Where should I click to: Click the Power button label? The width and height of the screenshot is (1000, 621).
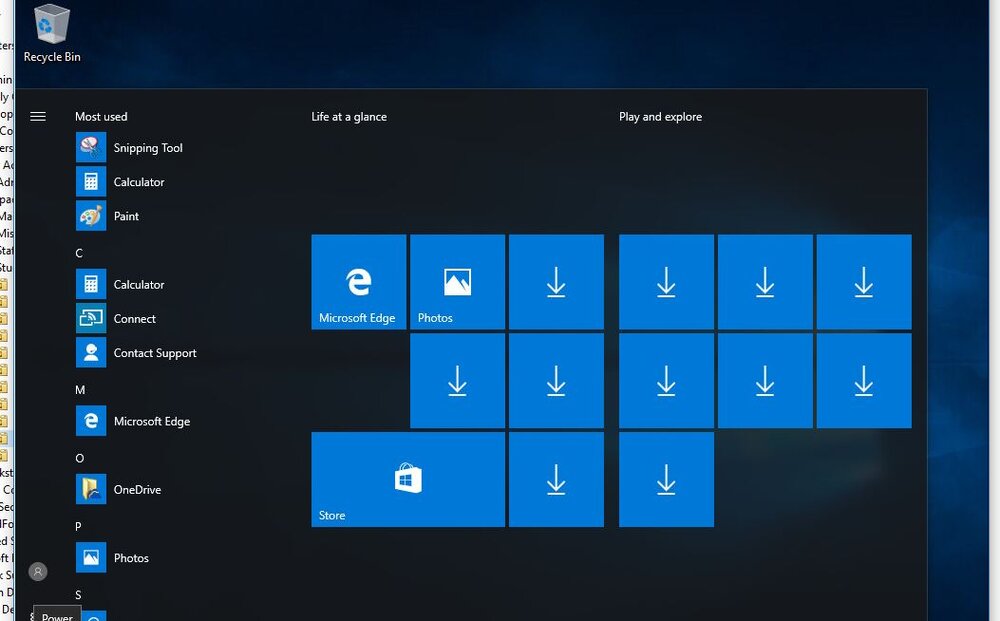click(x=57, y=617)
